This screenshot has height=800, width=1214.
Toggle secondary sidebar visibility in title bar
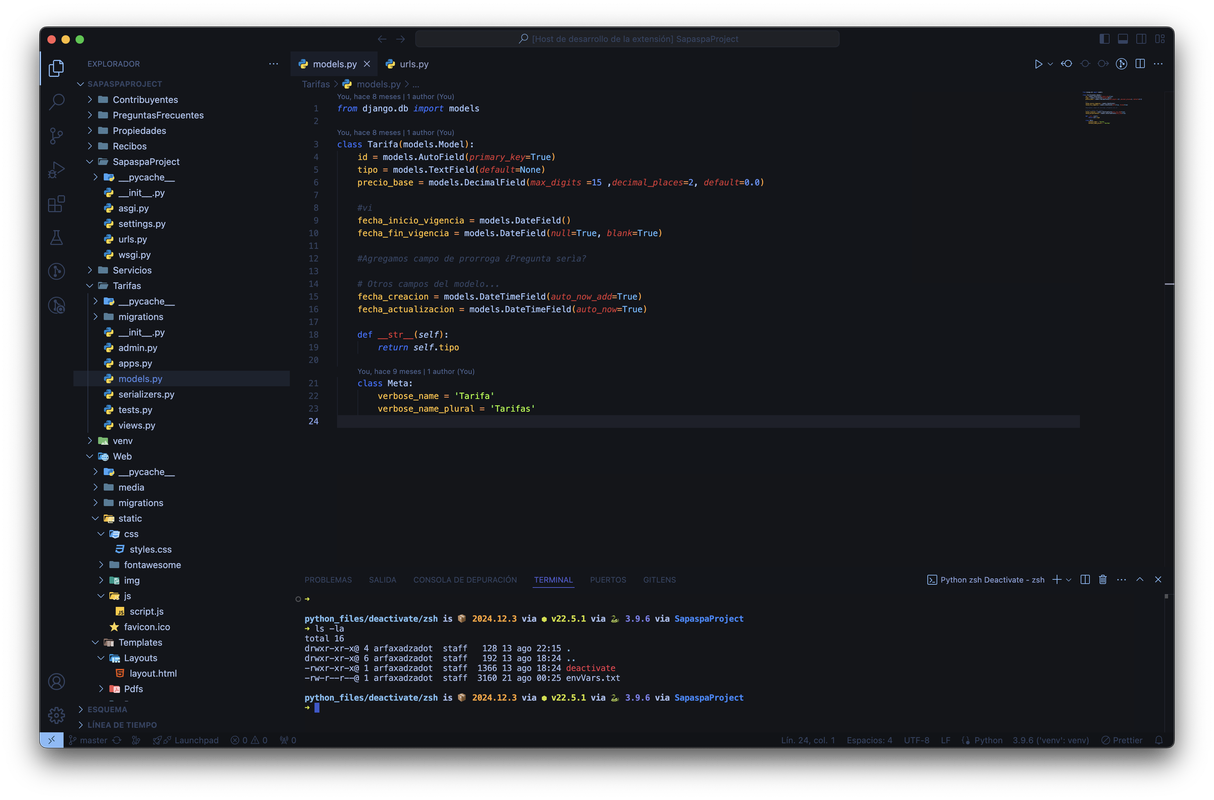[x=1141, y=39]
